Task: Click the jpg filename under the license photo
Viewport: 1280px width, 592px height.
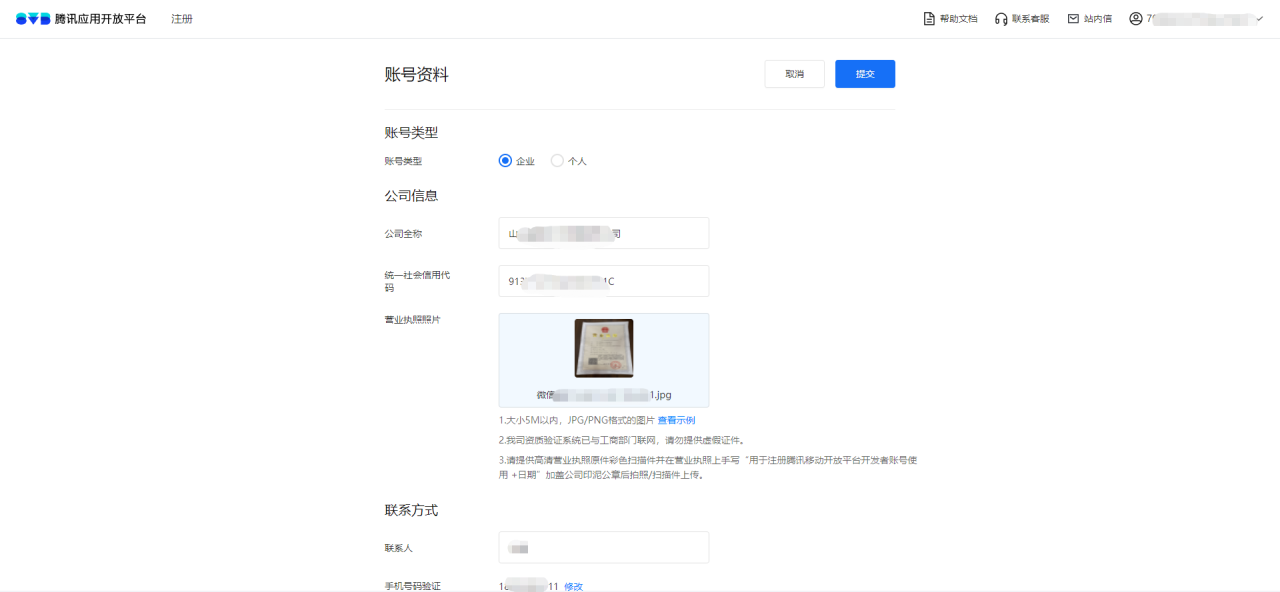Action: pos(603,394)
